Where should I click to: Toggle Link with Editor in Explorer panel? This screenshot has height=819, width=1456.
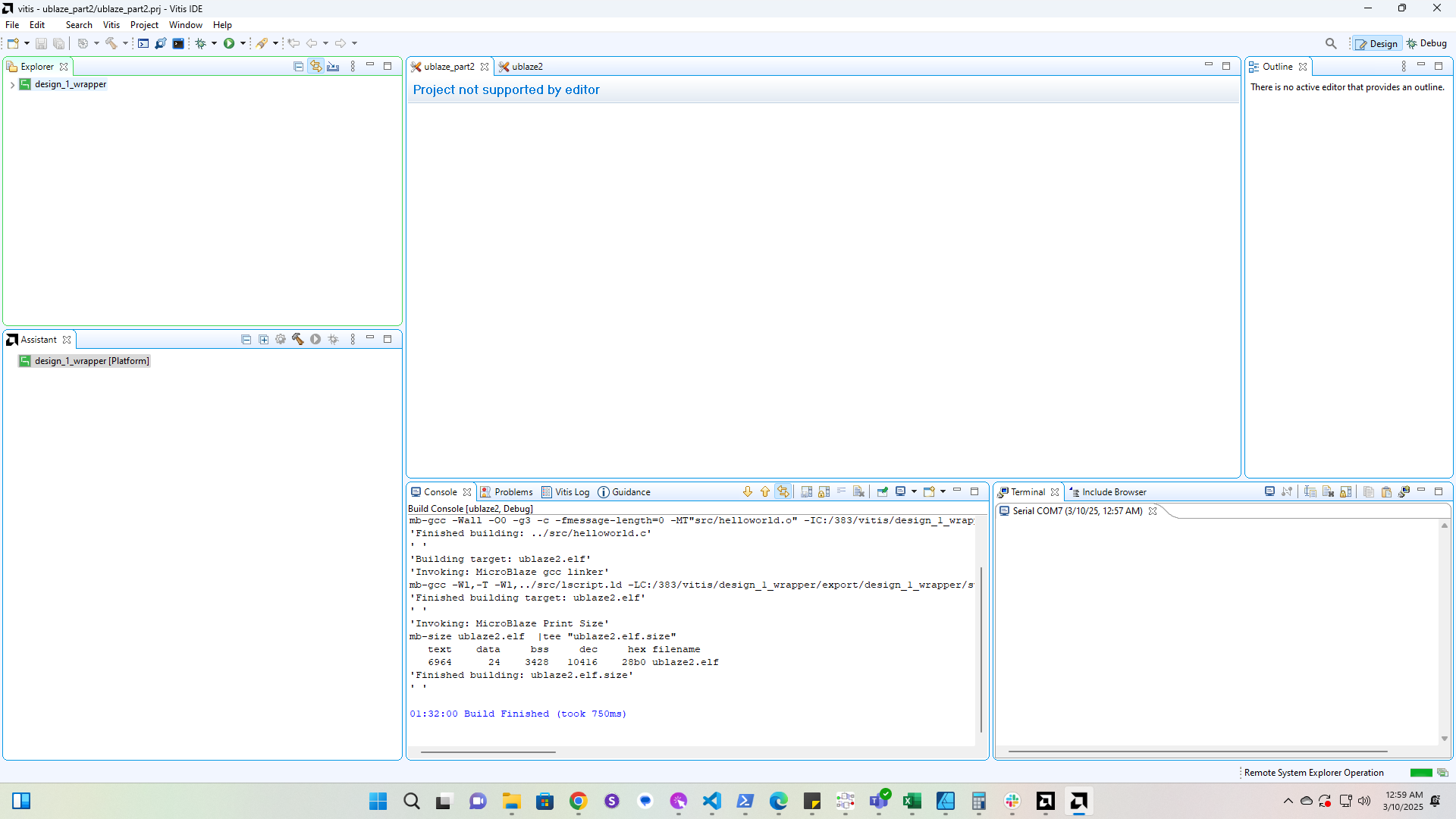click(315, 67)
